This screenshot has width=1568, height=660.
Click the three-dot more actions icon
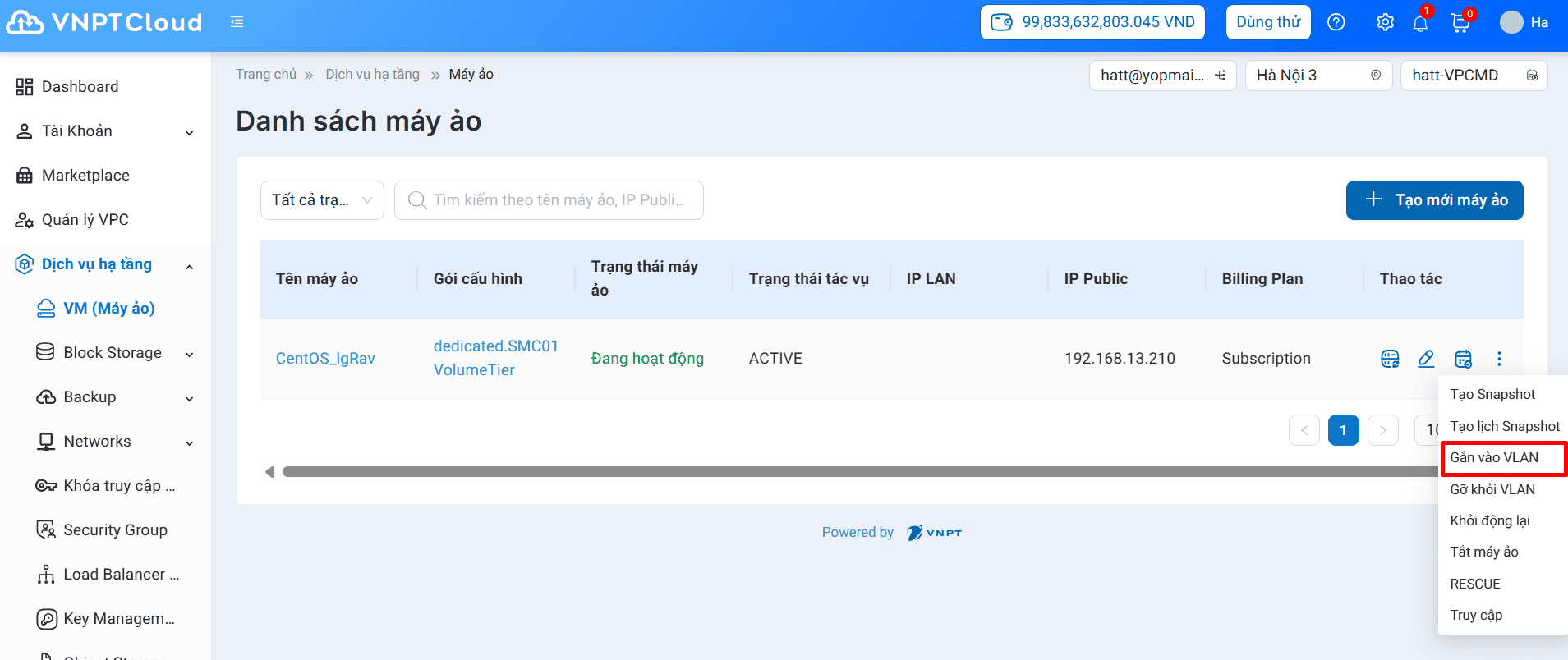(1499, 359)
